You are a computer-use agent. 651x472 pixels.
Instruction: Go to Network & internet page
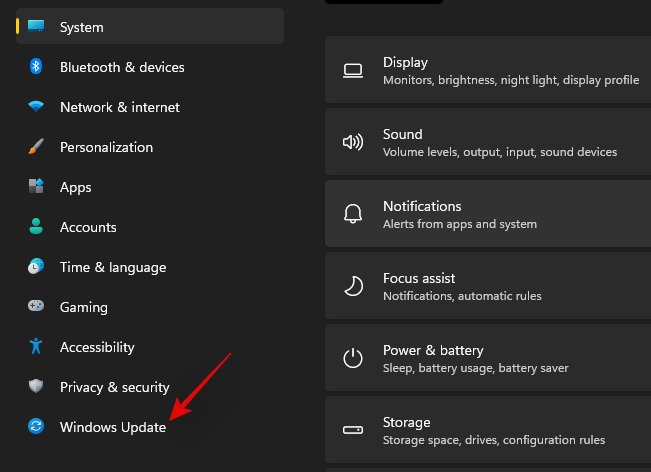120,107
